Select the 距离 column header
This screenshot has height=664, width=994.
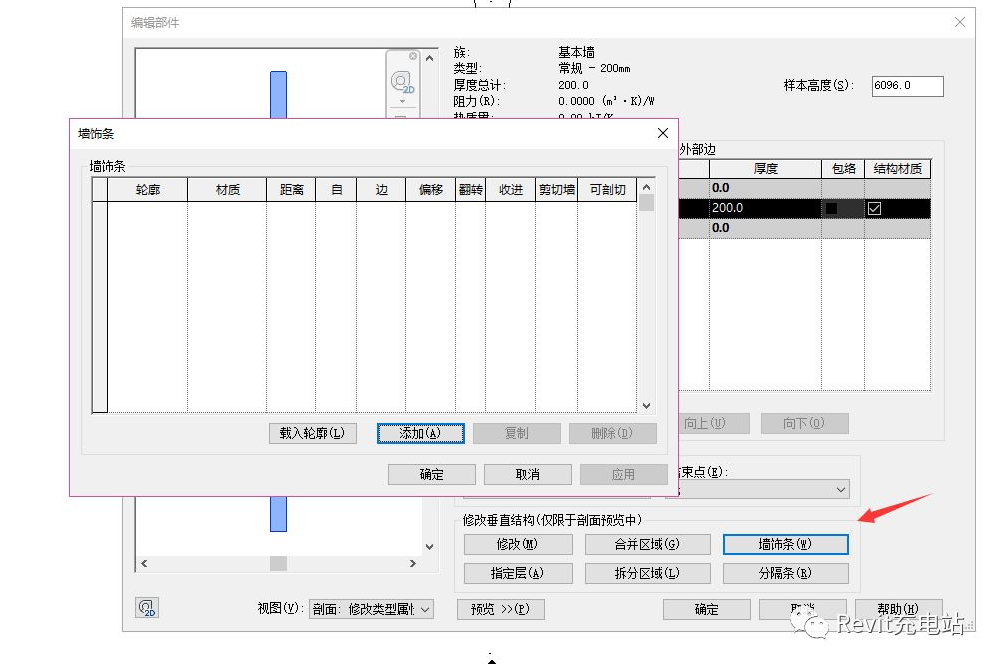click(x=291, y=190)
